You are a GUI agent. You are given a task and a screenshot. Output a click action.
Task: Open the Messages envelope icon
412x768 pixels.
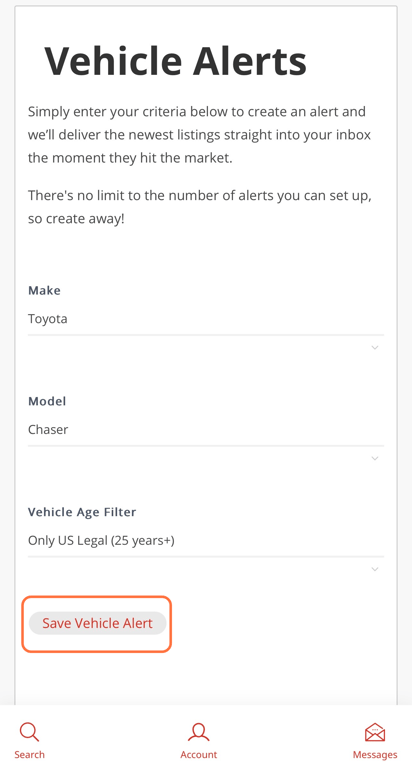[x=375, y=733]
